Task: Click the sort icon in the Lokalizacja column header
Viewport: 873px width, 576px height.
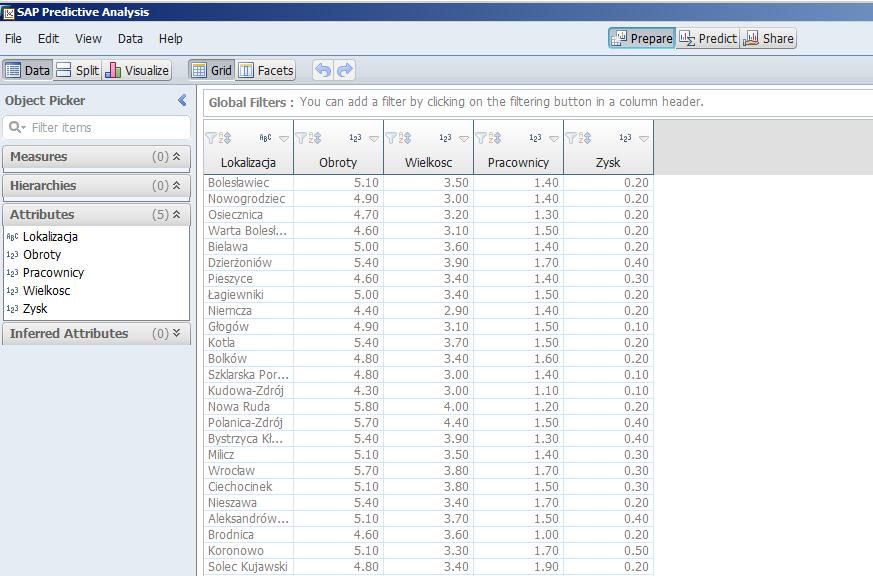Action: click(x=225, y=138)
